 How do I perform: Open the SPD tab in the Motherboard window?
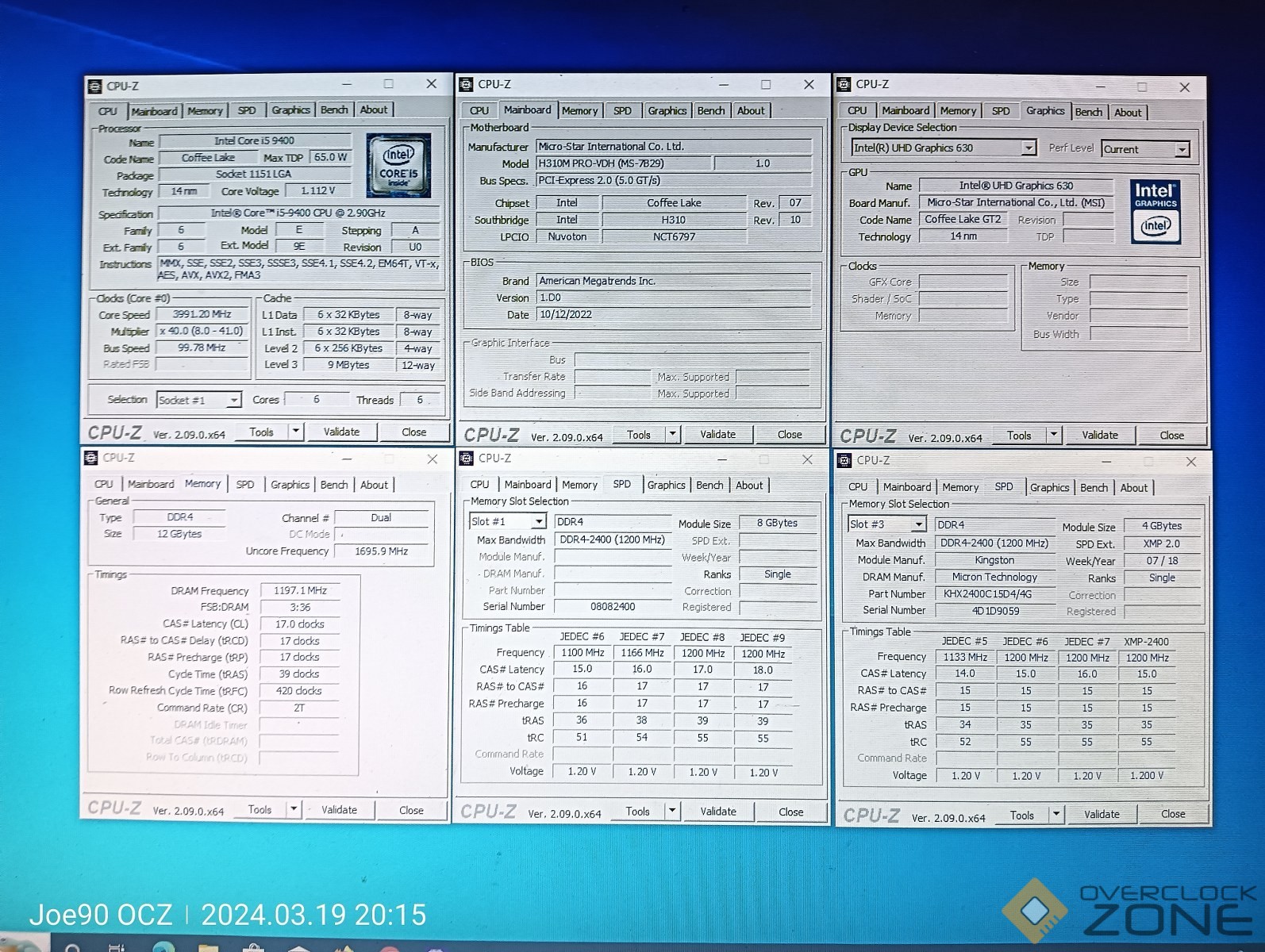tap(623, 110)
